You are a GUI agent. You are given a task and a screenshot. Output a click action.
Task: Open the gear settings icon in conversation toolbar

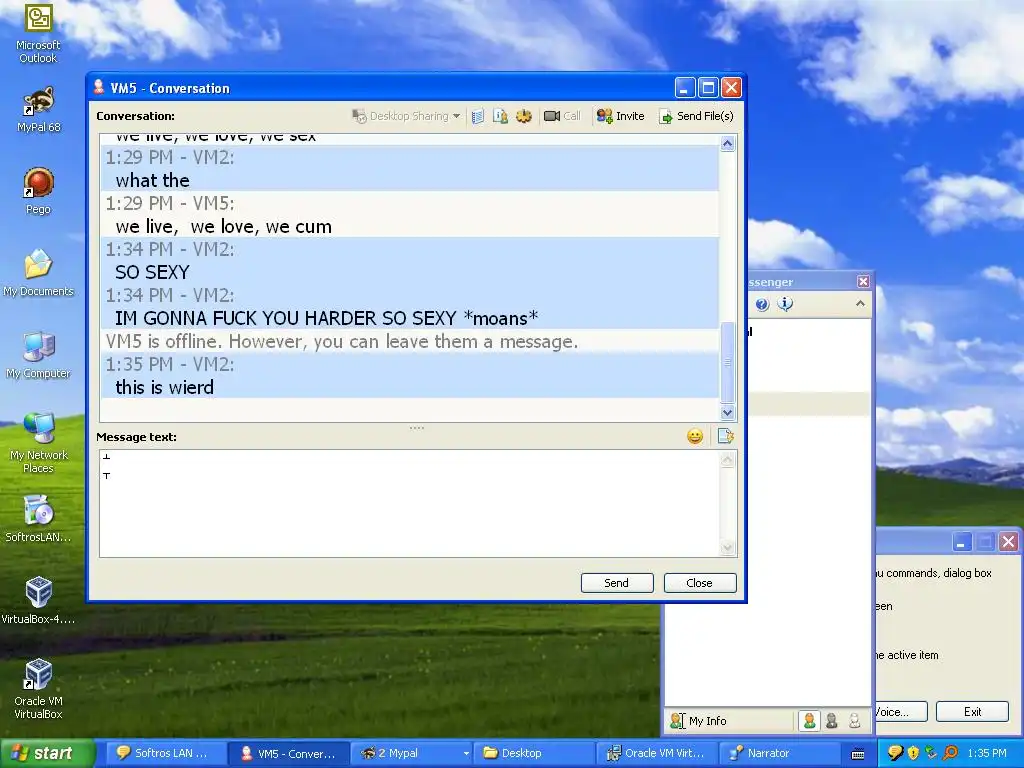(x=523, y=116)
